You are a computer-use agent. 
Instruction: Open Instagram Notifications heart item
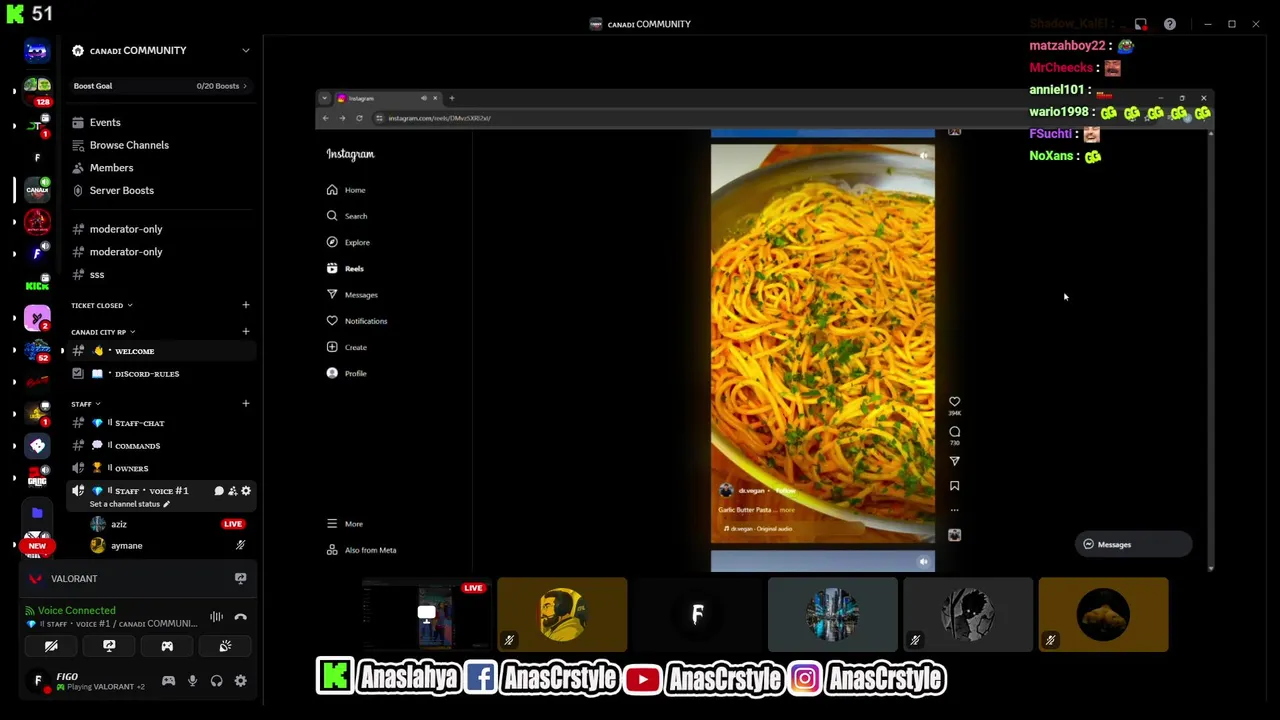(x=357, y=321)
